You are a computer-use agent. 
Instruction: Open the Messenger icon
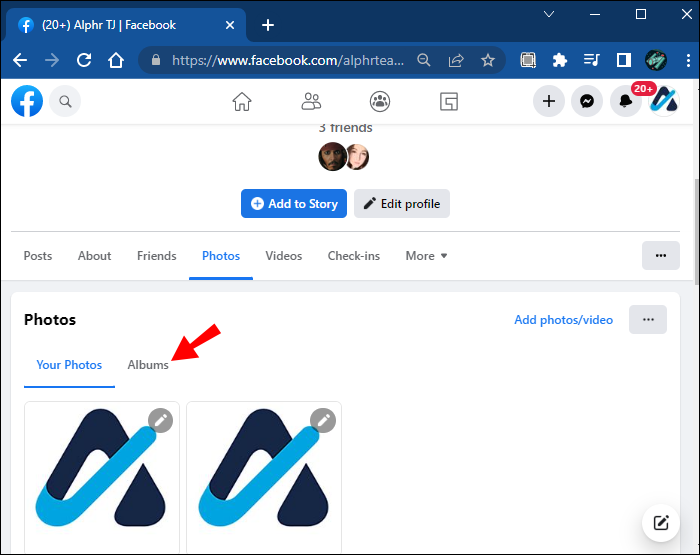[x=587, y=101]
